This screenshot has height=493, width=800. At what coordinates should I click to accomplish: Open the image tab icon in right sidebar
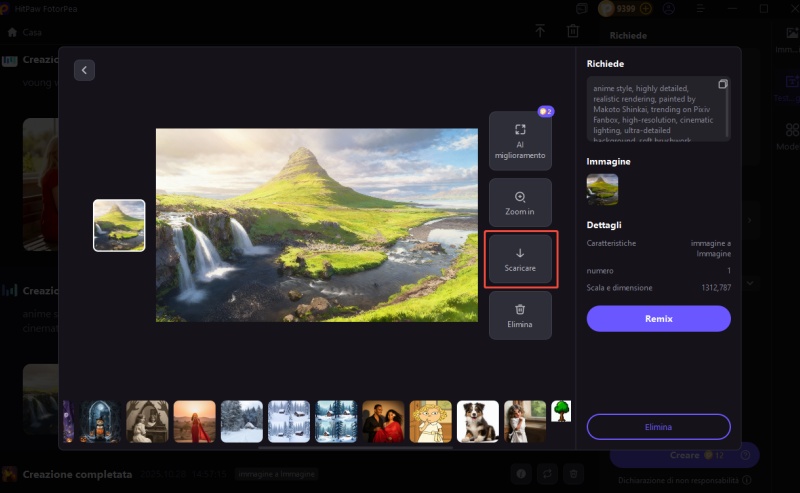[x=792, y=33]
